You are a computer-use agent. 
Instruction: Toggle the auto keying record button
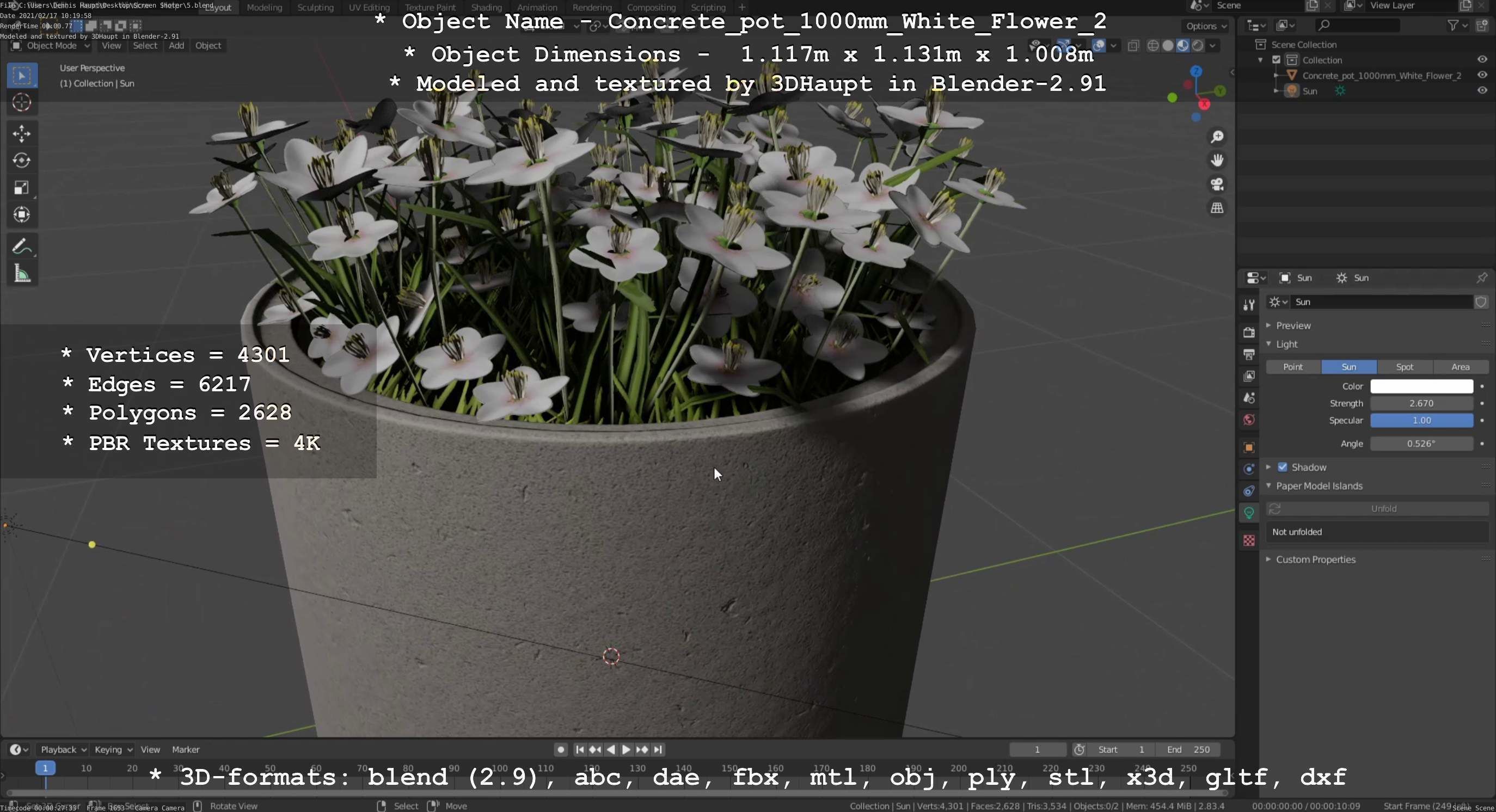tap(560, 749)
